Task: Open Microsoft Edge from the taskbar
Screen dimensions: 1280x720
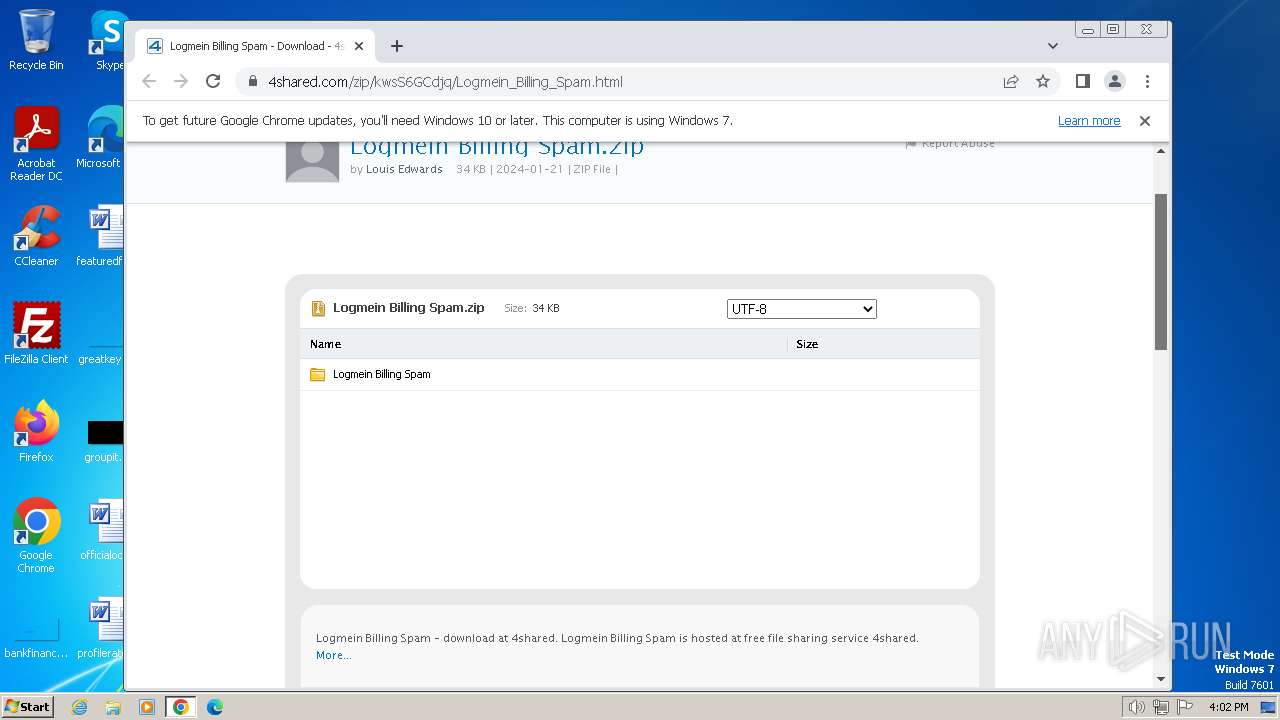Action: (214, 707)
